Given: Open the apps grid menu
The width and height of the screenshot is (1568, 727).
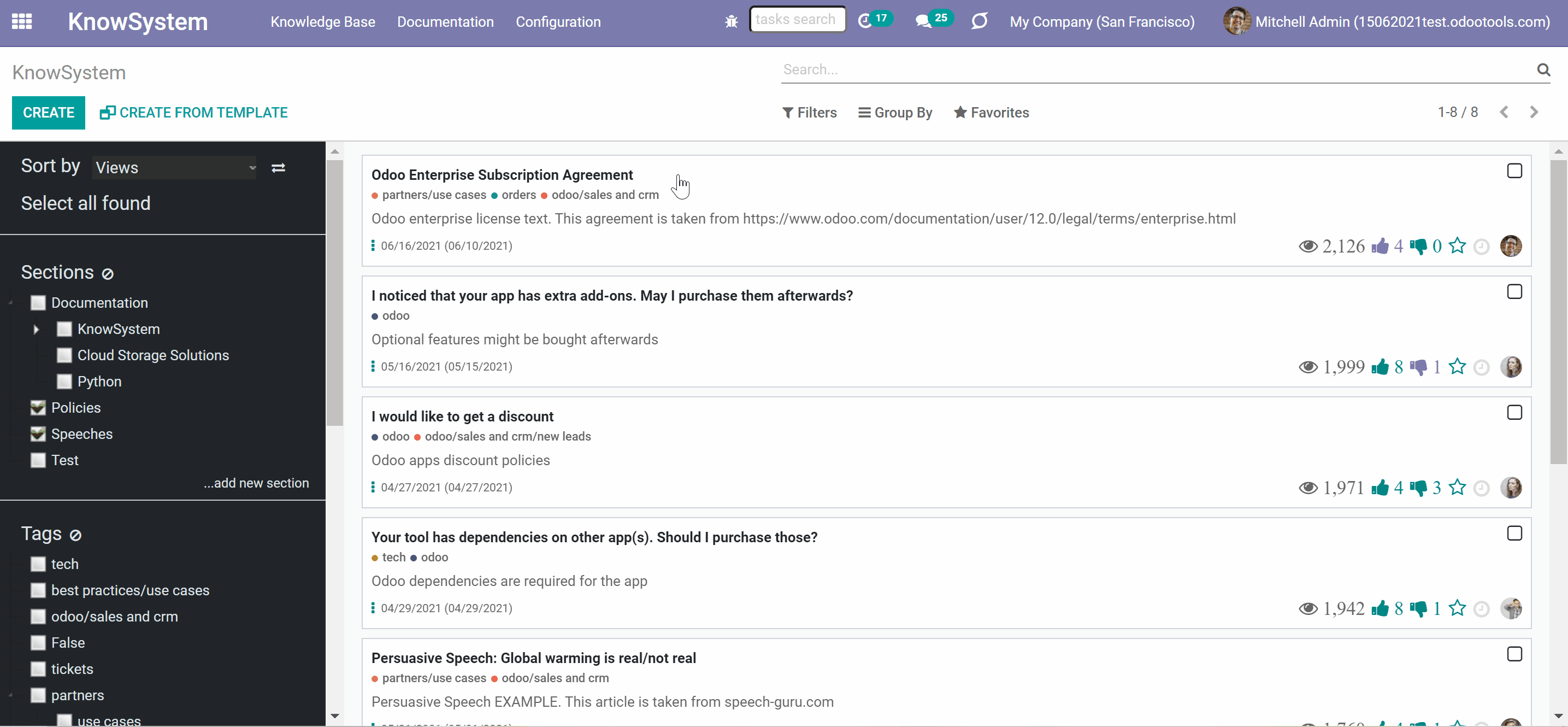Looking at the screenshot, I should click(x=22, y=22).
